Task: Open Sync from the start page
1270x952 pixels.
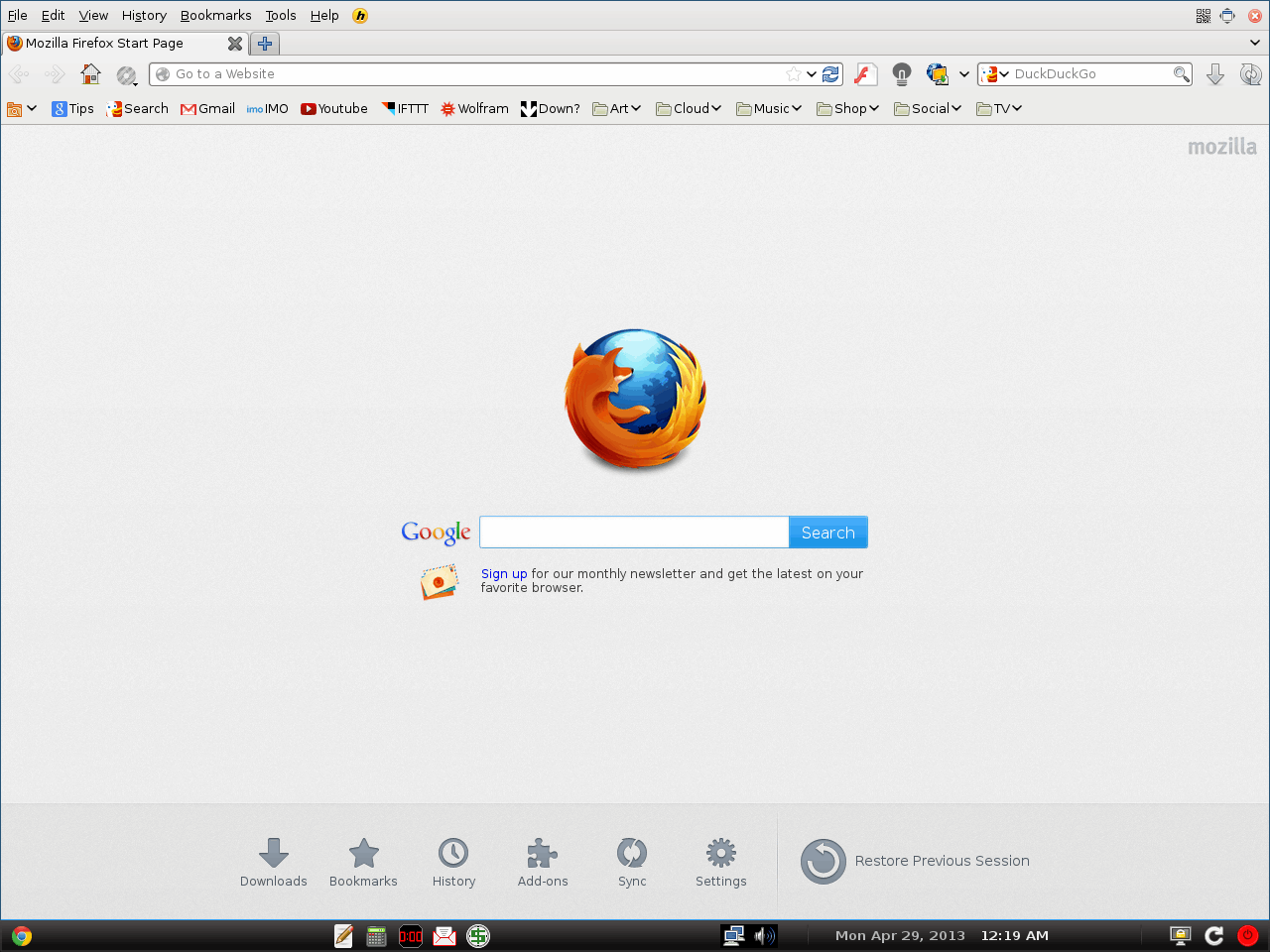Action: (x=632, y=863)
